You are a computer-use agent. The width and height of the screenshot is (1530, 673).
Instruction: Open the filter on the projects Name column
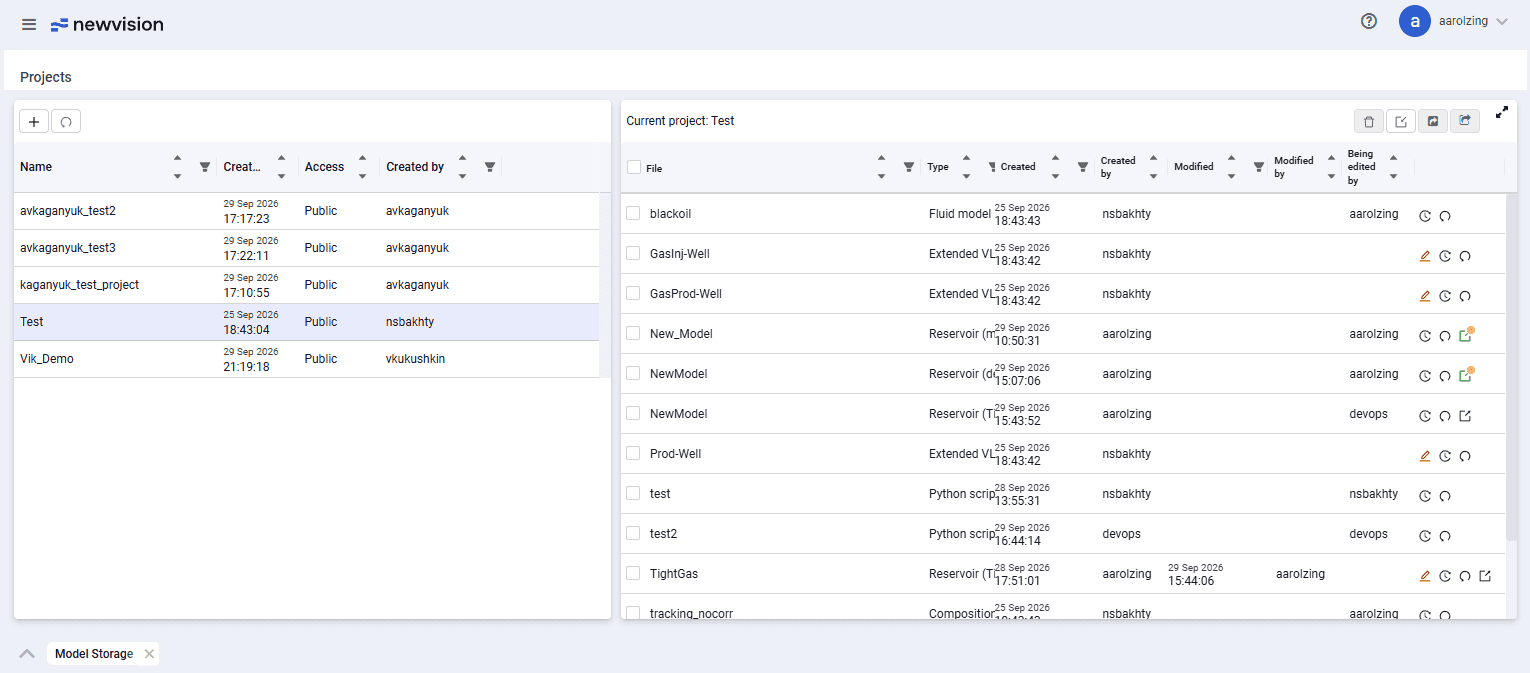[205, 167]
